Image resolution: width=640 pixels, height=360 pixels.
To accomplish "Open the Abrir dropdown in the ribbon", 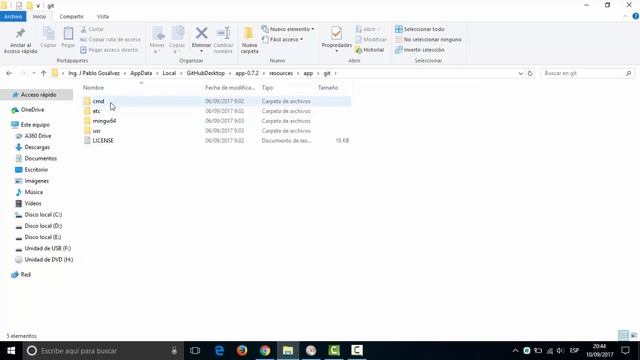I will (x=368, y=29).
